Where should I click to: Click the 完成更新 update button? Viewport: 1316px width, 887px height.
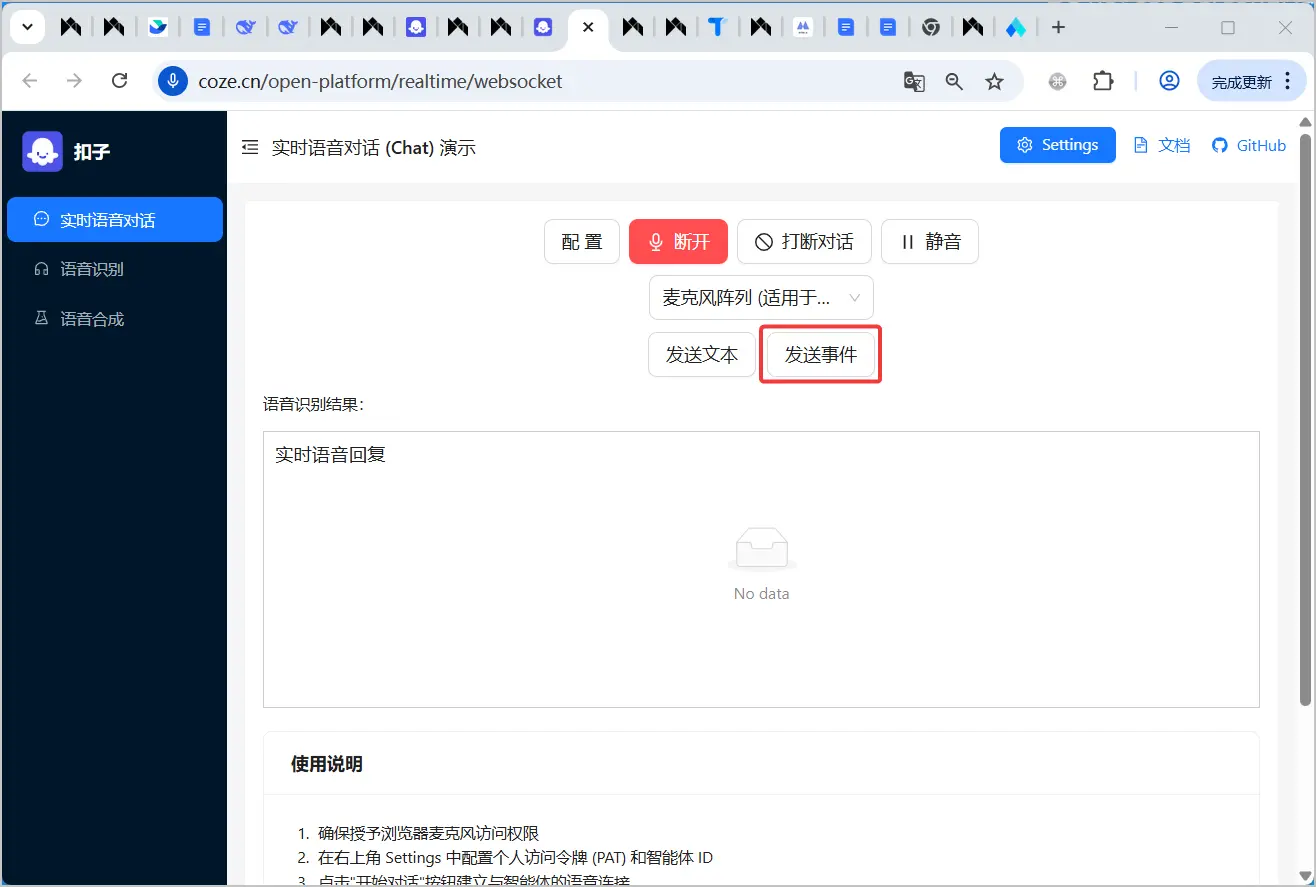tap(1251, 81)
